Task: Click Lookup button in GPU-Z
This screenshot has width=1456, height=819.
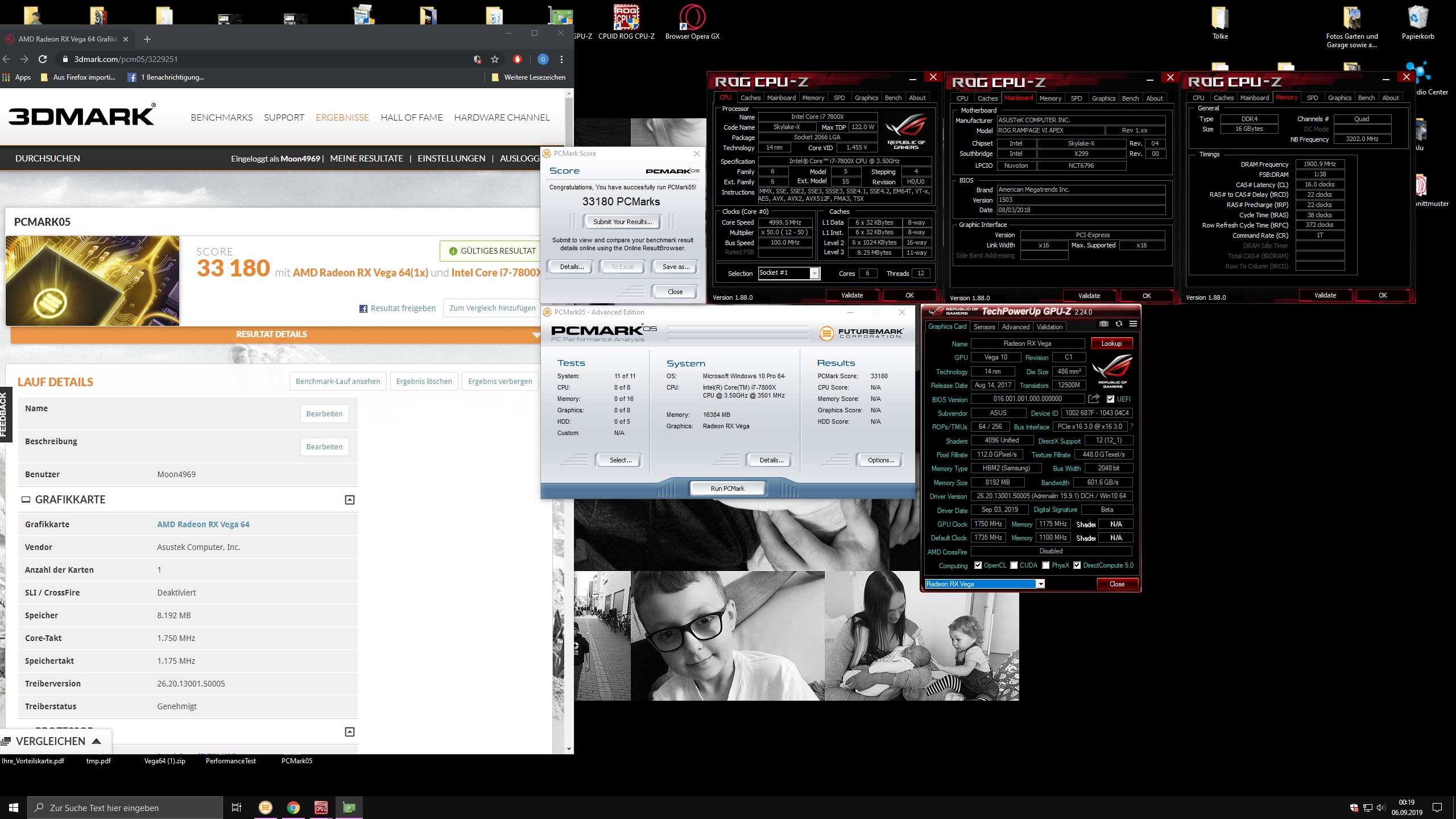Action: click(x=1111, y=344)
